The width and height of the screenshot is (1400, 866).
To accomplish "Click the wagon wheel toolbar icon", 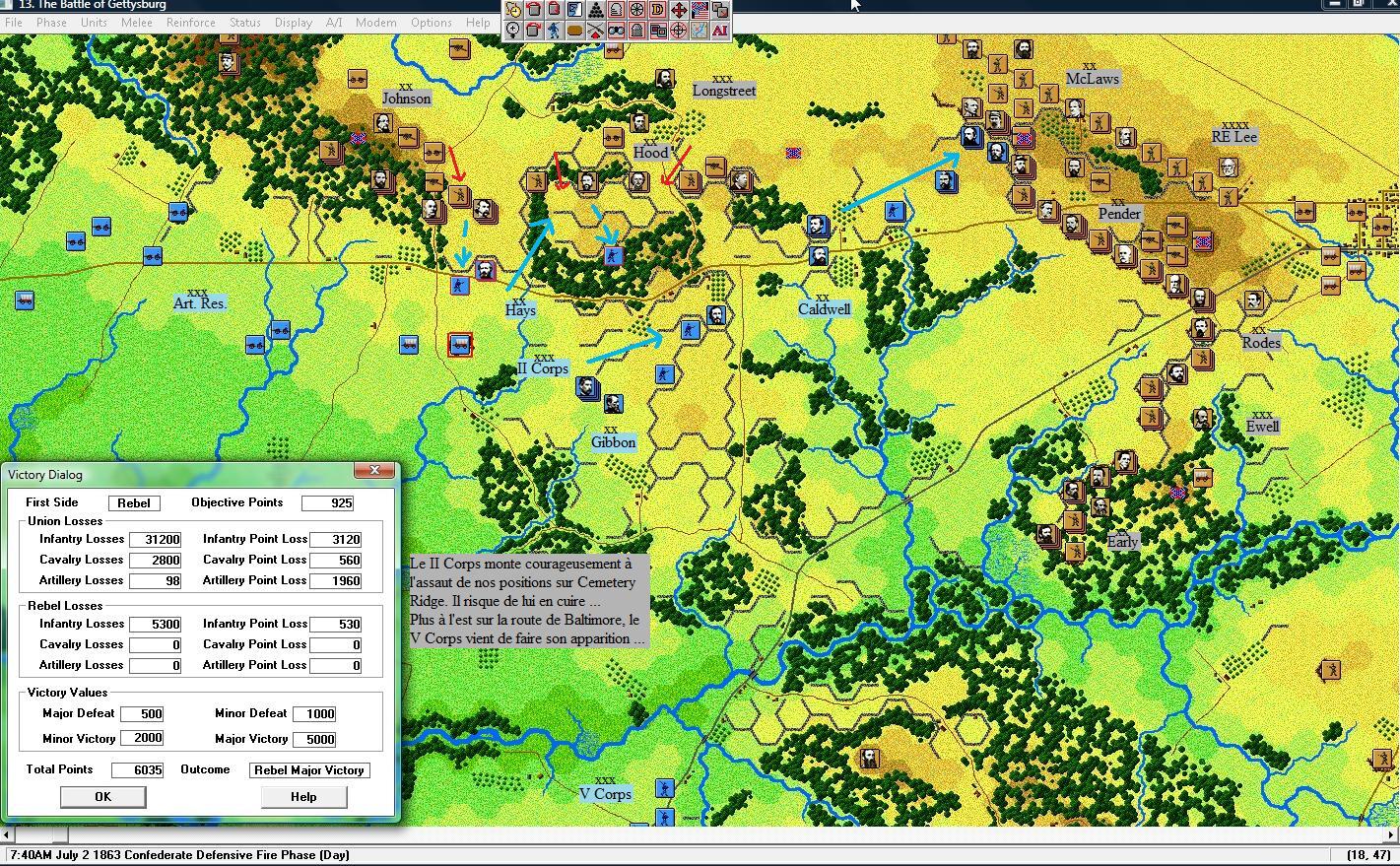I will [x=637, y=10].
